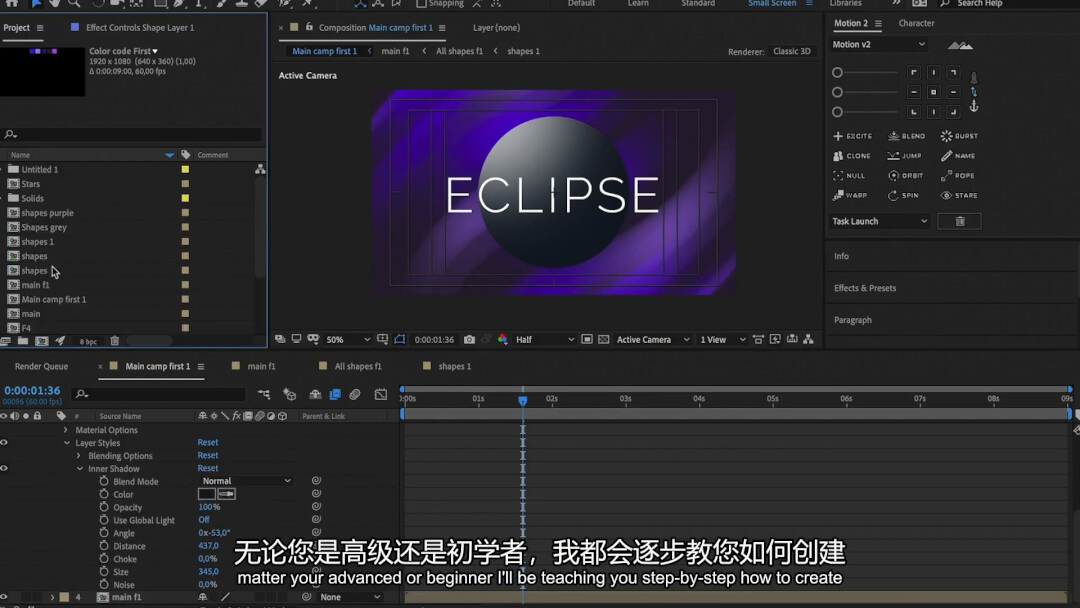Screen dimensions: 1080x608
Task: Open the 1 View layout dropdown
Action: tap(723, 339)
